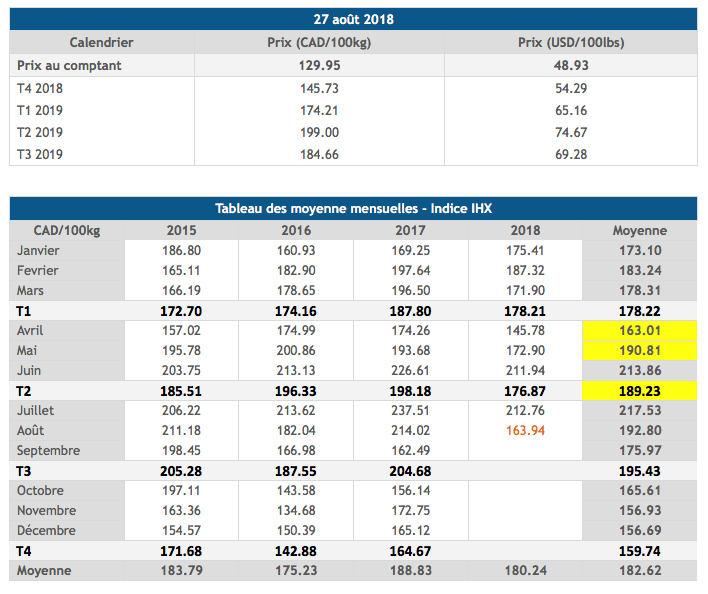Click the yellow highlighted Avril average 163.01

(x=639, y=330)
